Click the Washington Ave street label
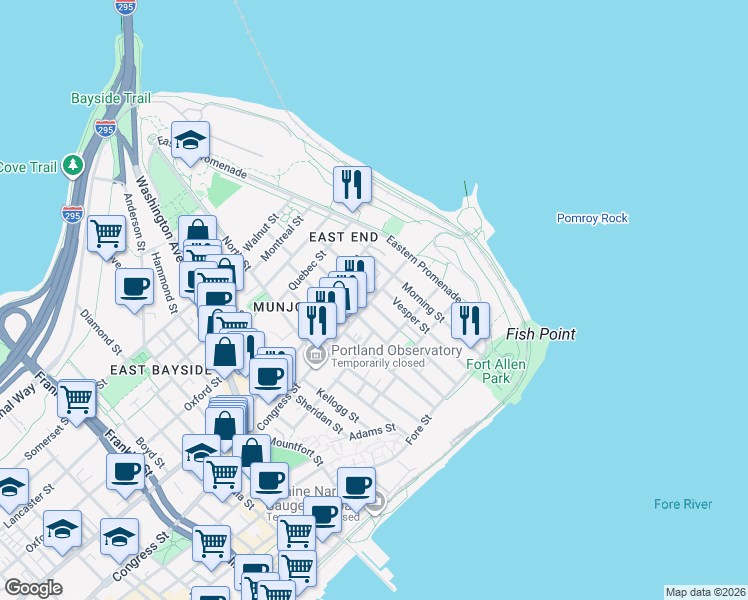748x600 pixels. (x=158, y=217)
